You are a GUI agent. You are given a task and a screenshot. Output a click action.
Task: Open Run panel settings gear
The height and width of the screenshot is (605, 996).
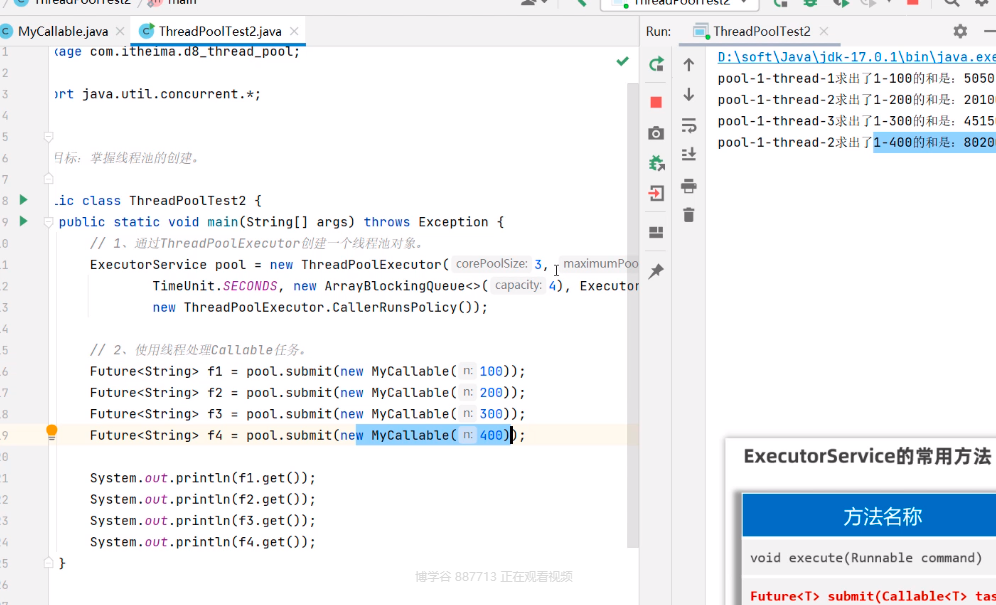pos(960,31)
